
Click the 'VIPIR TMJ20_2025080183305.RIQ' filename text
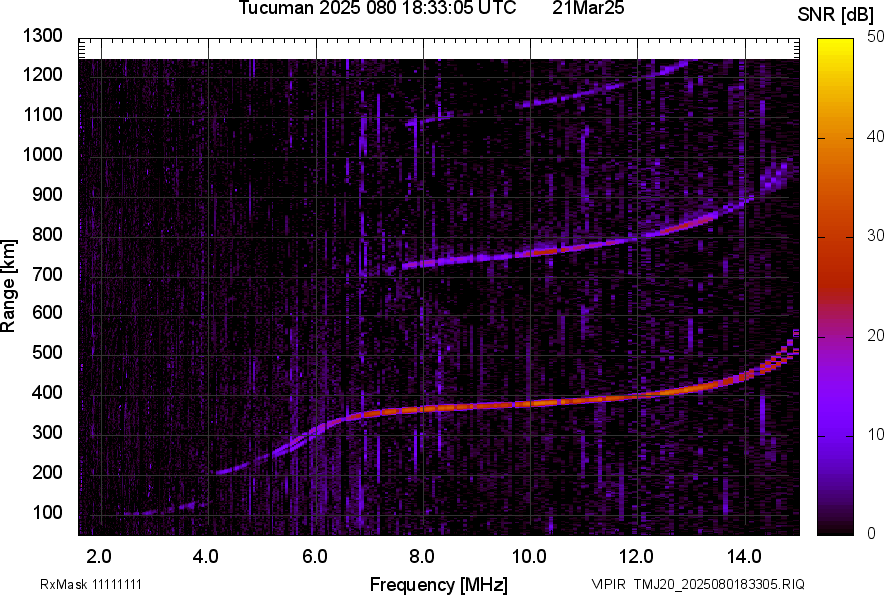click(x=698, y=584)
